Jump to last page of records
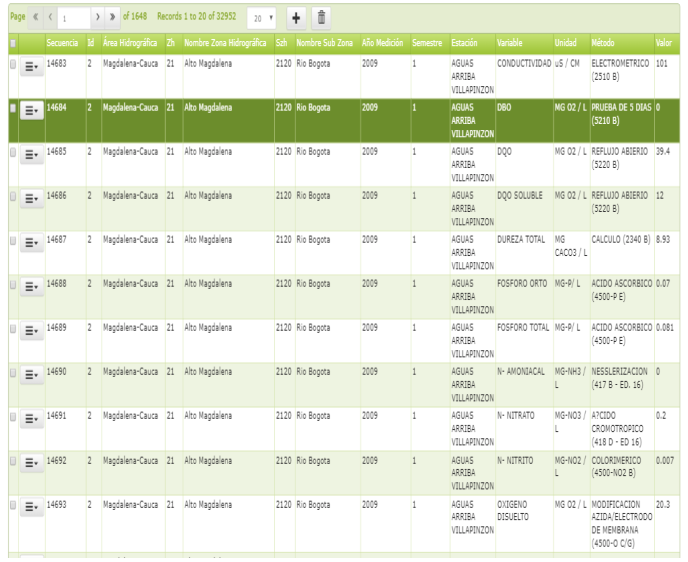The width and height of the screenshot is (688, 562). click(x=112, y=18)
